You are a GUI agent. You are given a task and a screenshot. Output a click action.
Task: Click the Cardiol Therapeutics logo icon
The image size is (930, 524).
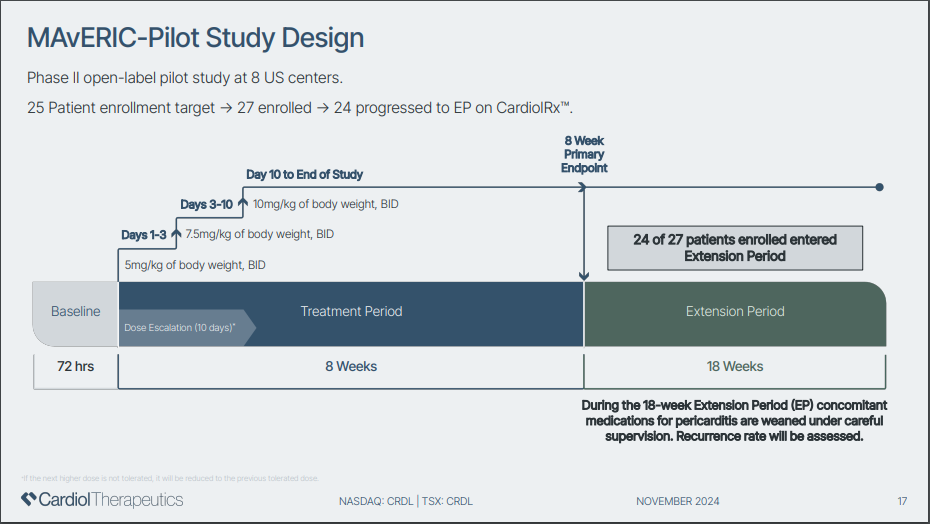[x=28, y=499]
